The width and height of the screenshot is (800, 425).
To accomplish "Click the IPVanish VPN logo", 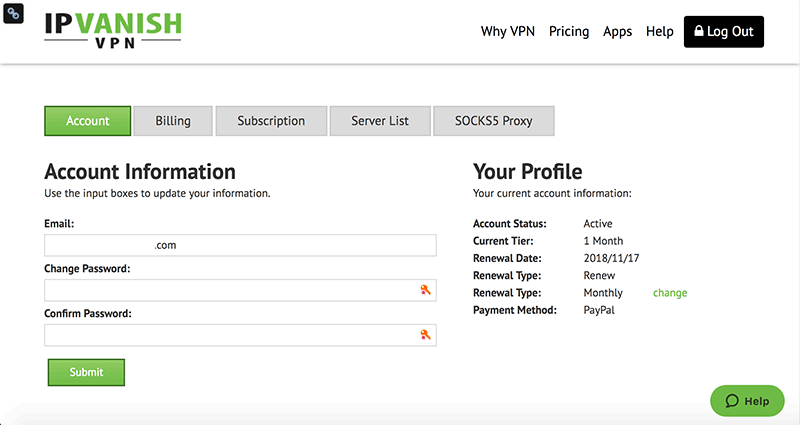I will 113,30.
